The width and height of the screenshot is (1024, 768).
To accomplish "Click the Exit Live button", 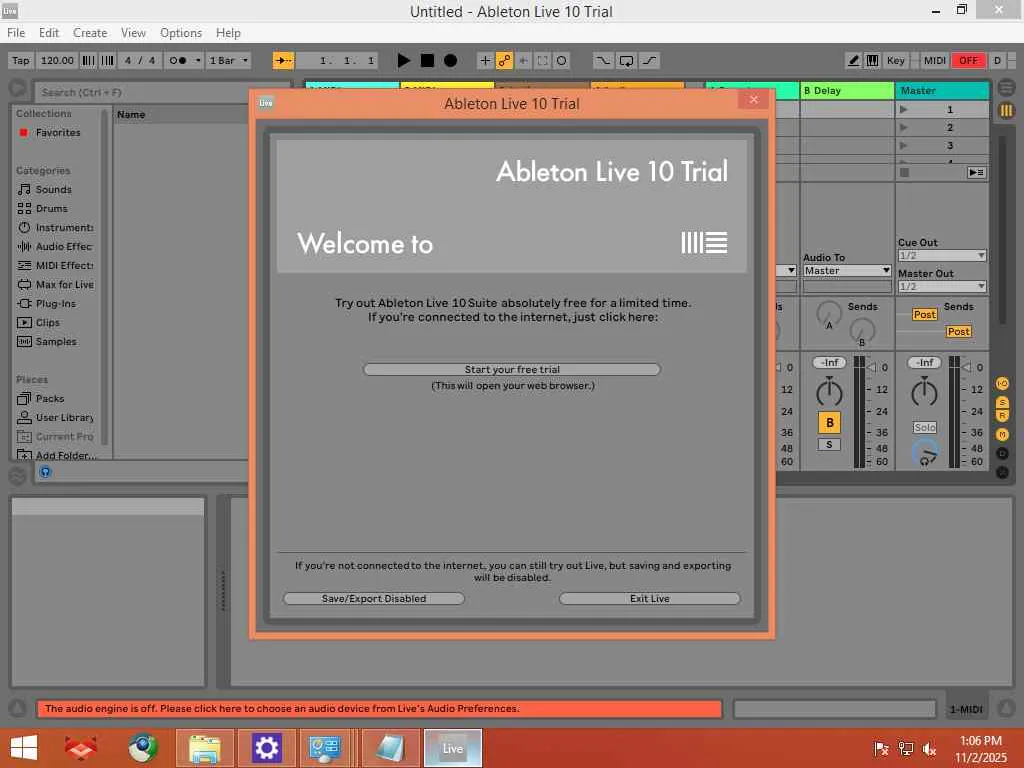I will (x=649, y=599).
